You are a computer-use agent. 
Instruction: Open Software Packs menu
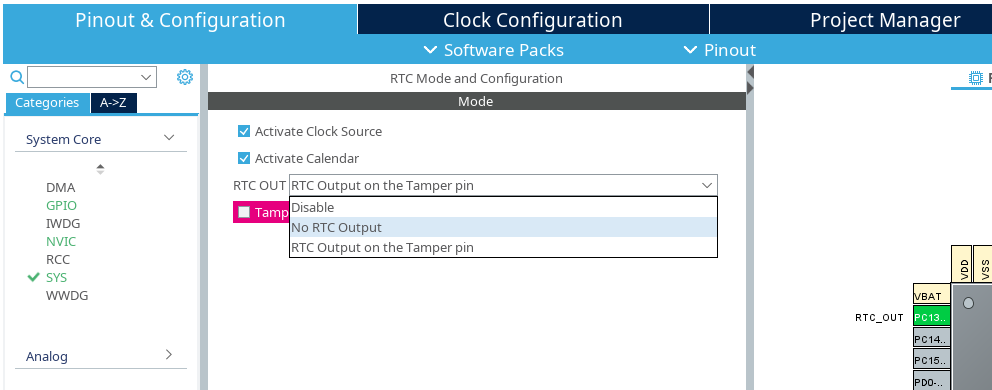tap(493, 50)
